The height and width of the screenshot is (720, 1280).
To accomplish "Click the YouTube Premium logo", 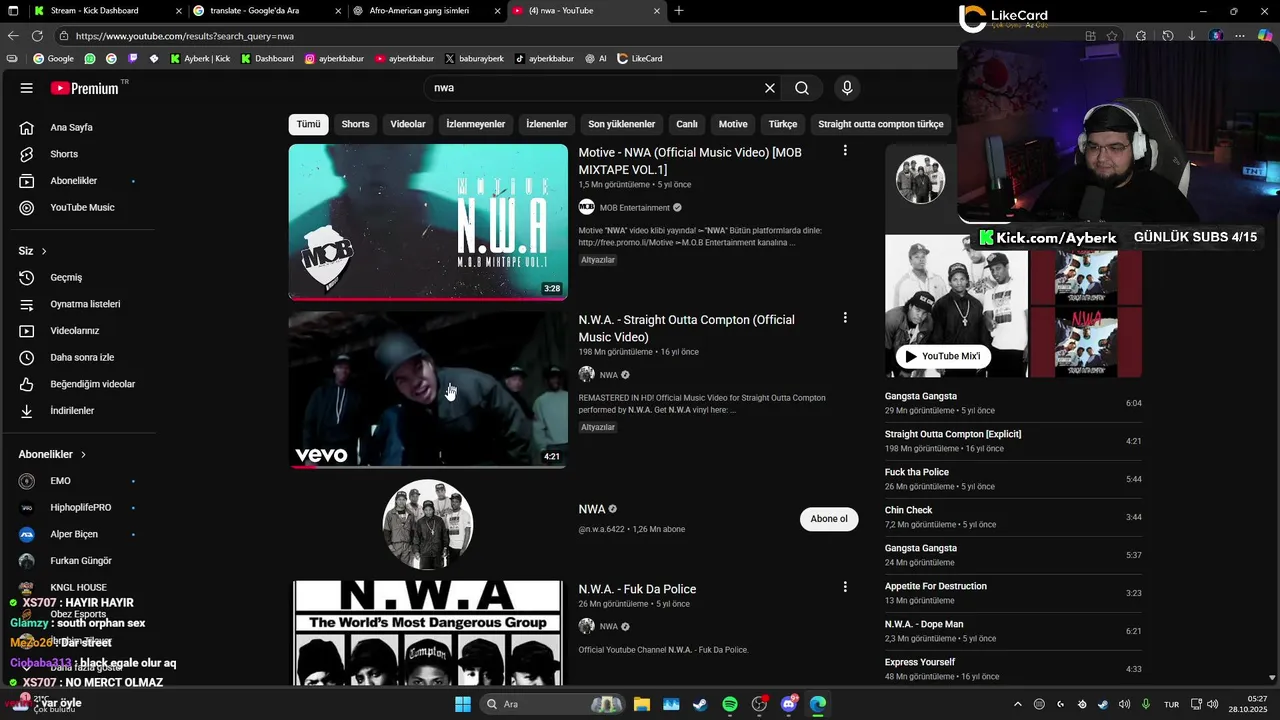I will click(85, 88).
